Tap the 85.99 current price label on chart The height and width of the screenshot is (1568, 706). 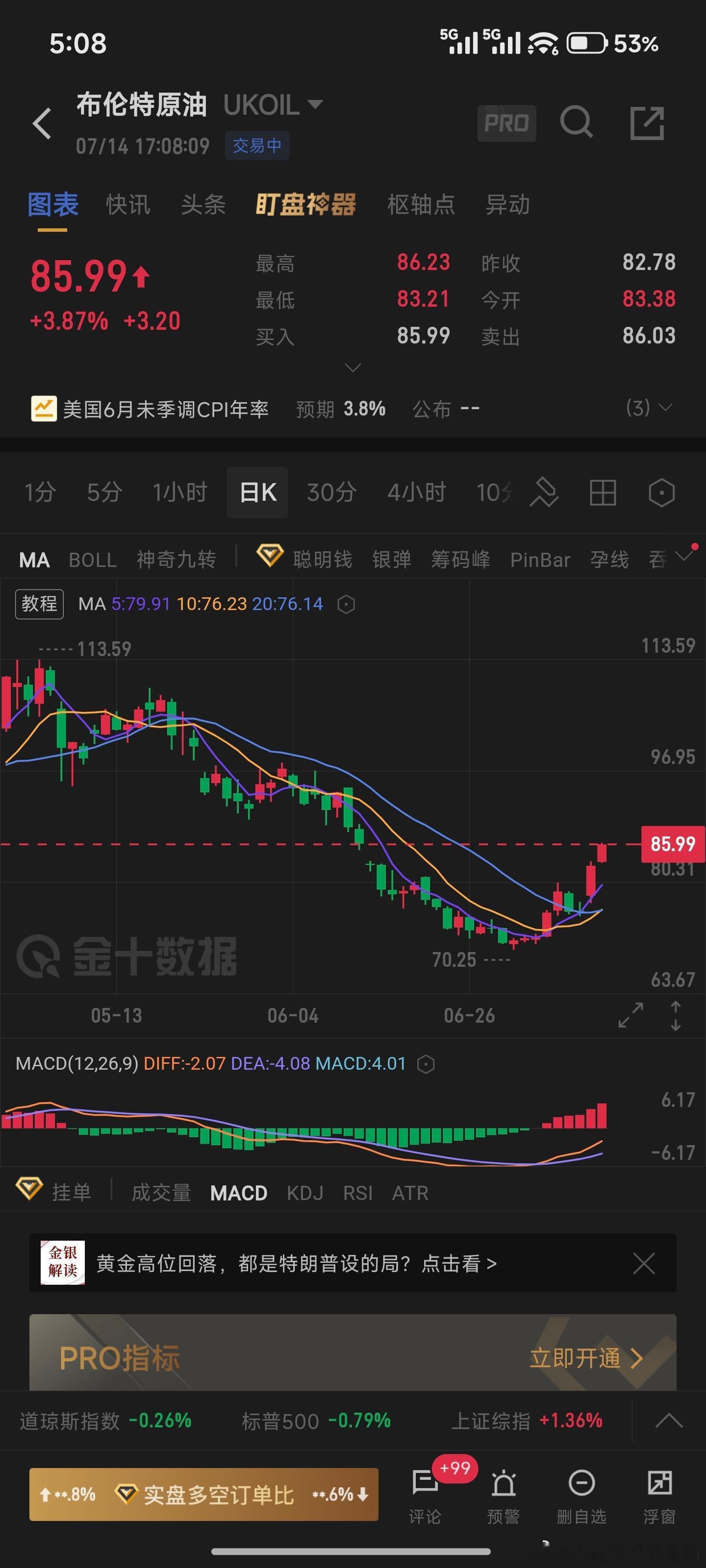point(673,844)
